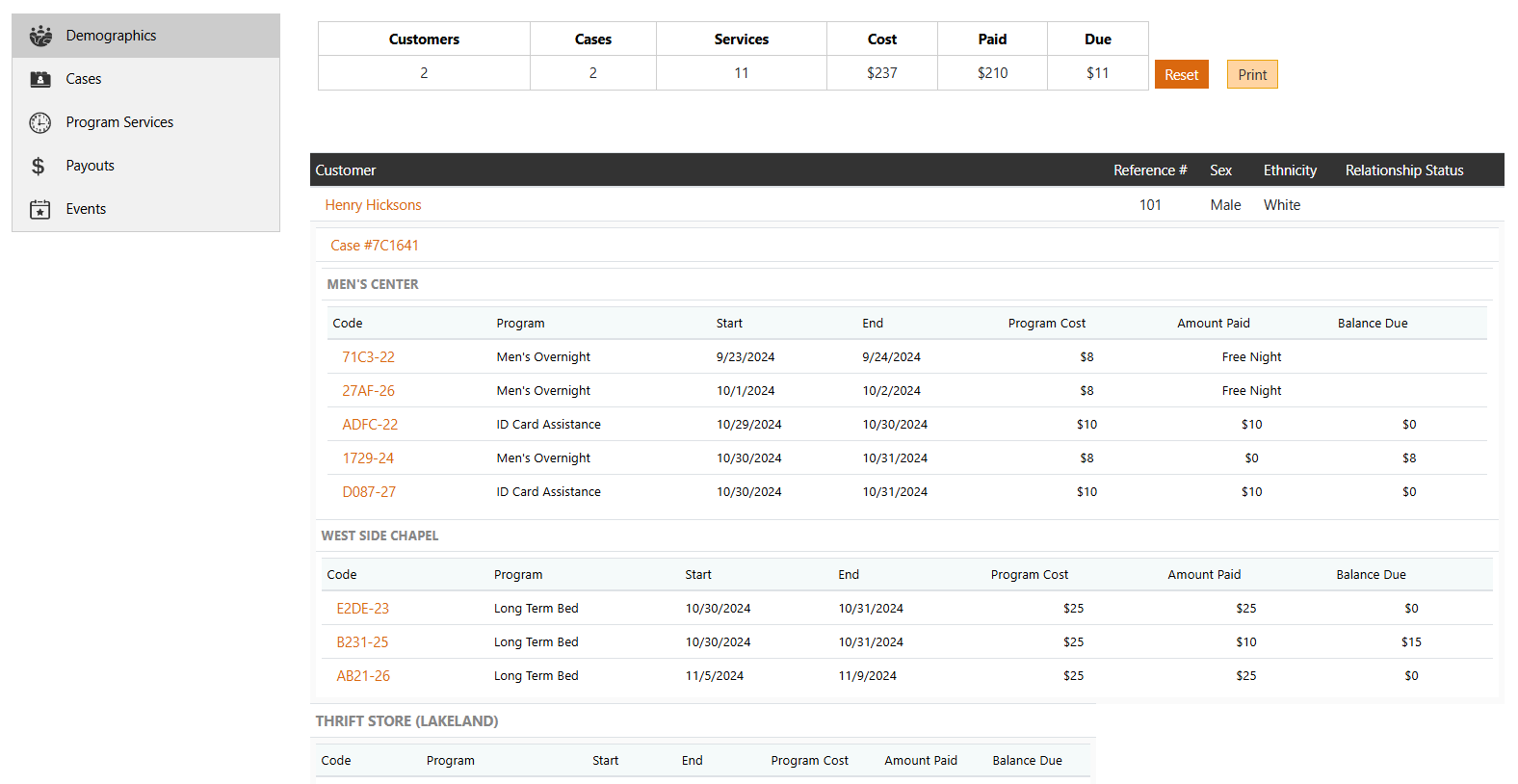Open Long Term Bed code E2DE-23

pos(362,609)
